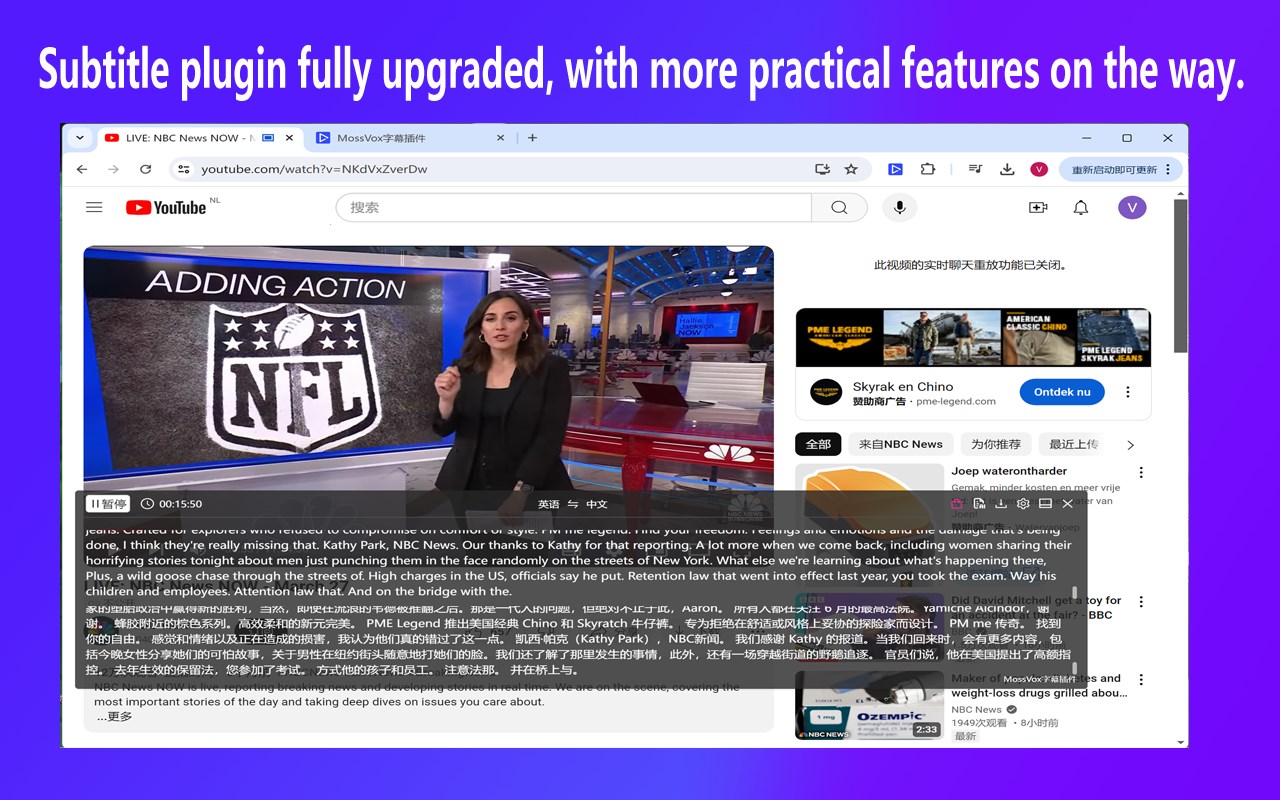Click the Ontdek nu ad button
The height and width of the screenshot is (800, 1280).
1062,392
